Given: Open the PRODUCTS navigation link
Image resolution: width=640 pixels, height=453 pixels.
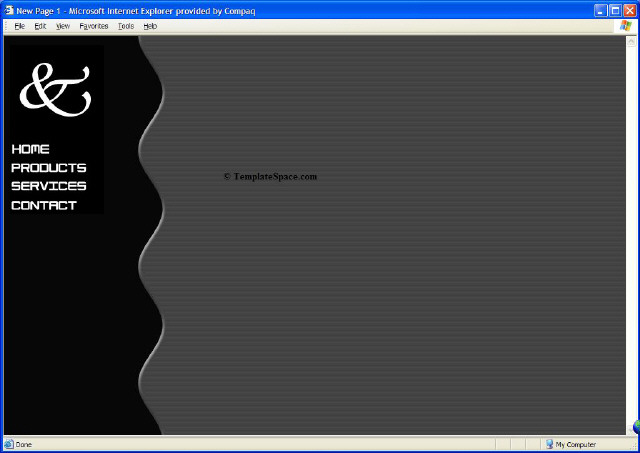Looking at the screenshot, I should click(x=48, y=168).
